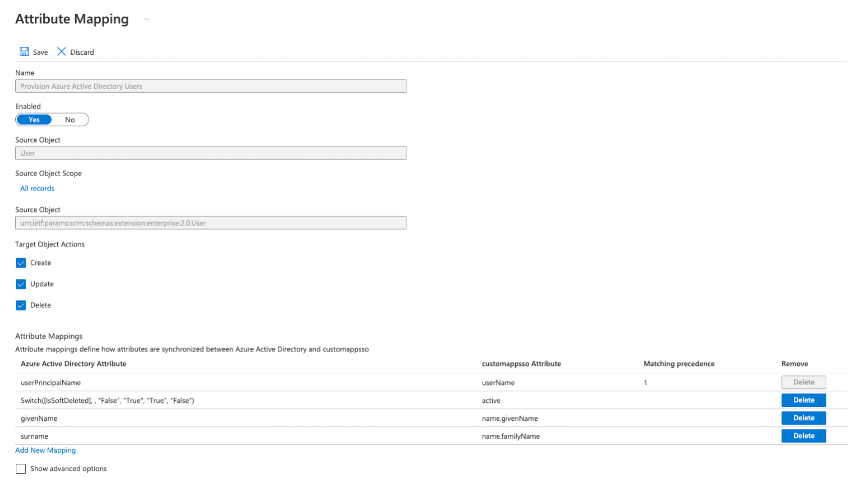Select the userName target attribute cell

tap(498, 383)
